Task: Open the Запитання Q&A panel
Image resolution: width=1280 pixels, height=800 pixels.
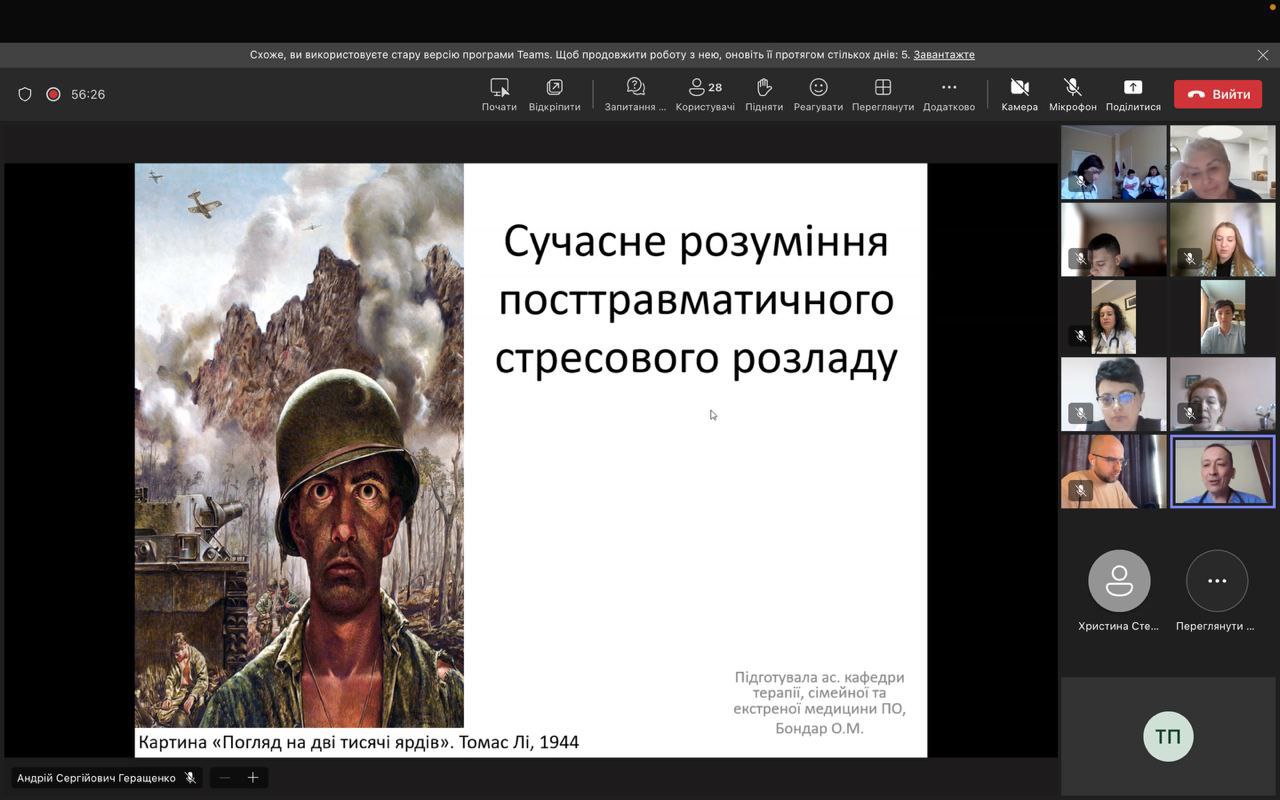Action: pyautogui.click(x=635, y=94)
